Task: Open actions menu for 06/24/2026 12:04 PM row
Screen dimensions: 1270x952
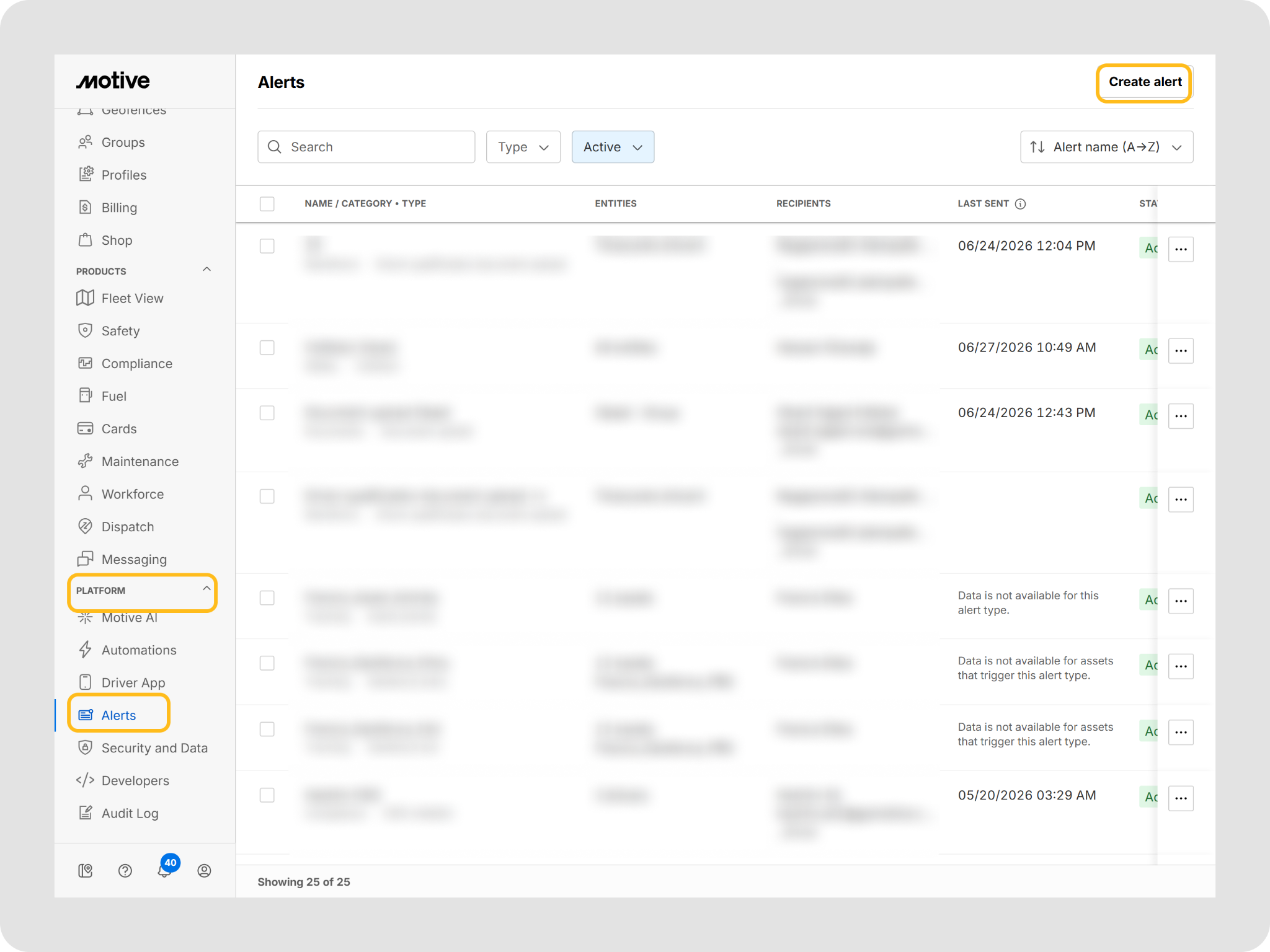Action: click(x=1181, y=249)
